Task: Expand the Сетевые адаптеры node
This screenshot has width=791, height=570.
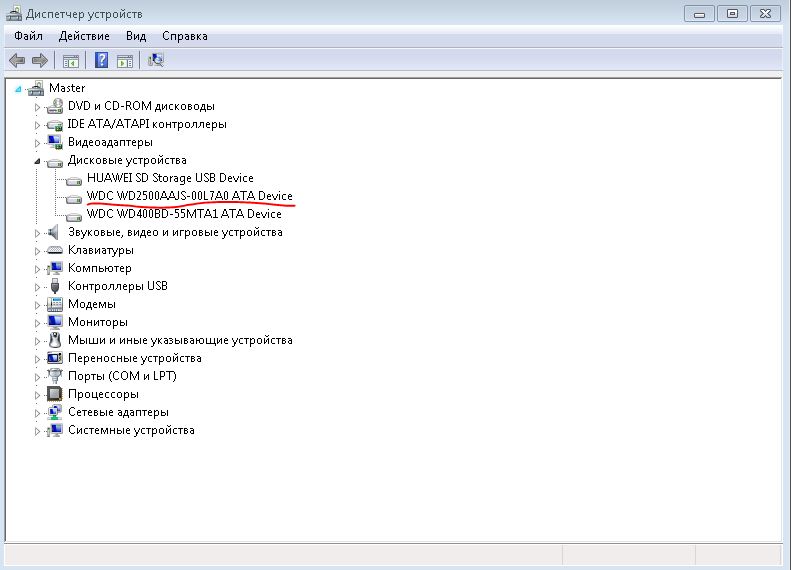Action: pos(37,413)
